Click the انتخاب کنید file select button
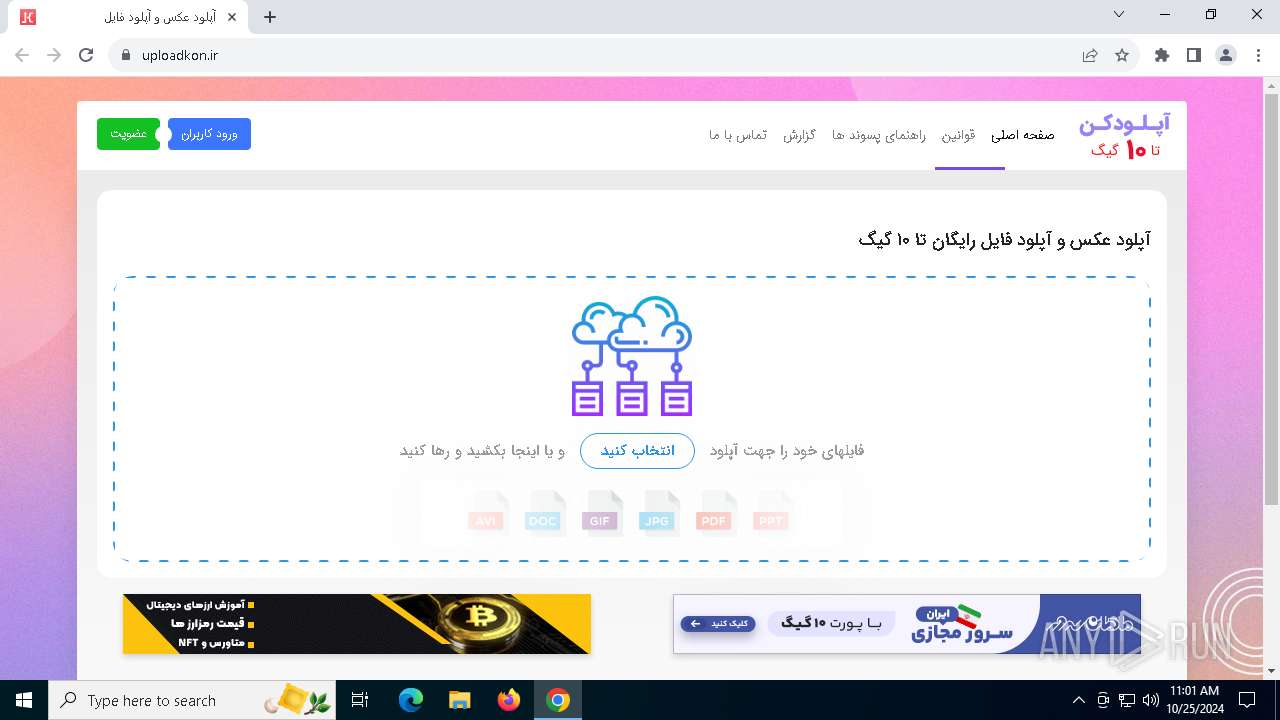This screenshot has width=1280, height=720. pyautogui.click(x=637, y=451)
